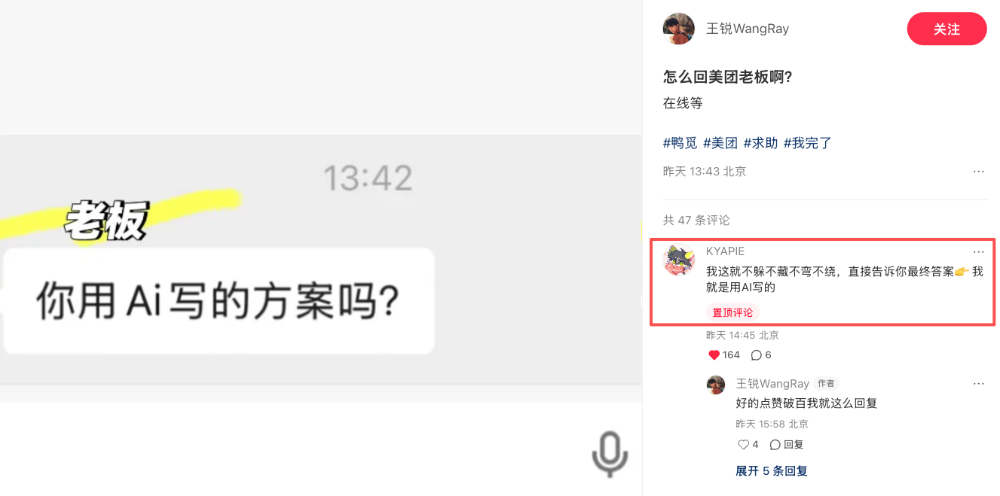Click the chat message bubble image
The height and width of the screenshot is (496, 1000).
coord(219,300)
